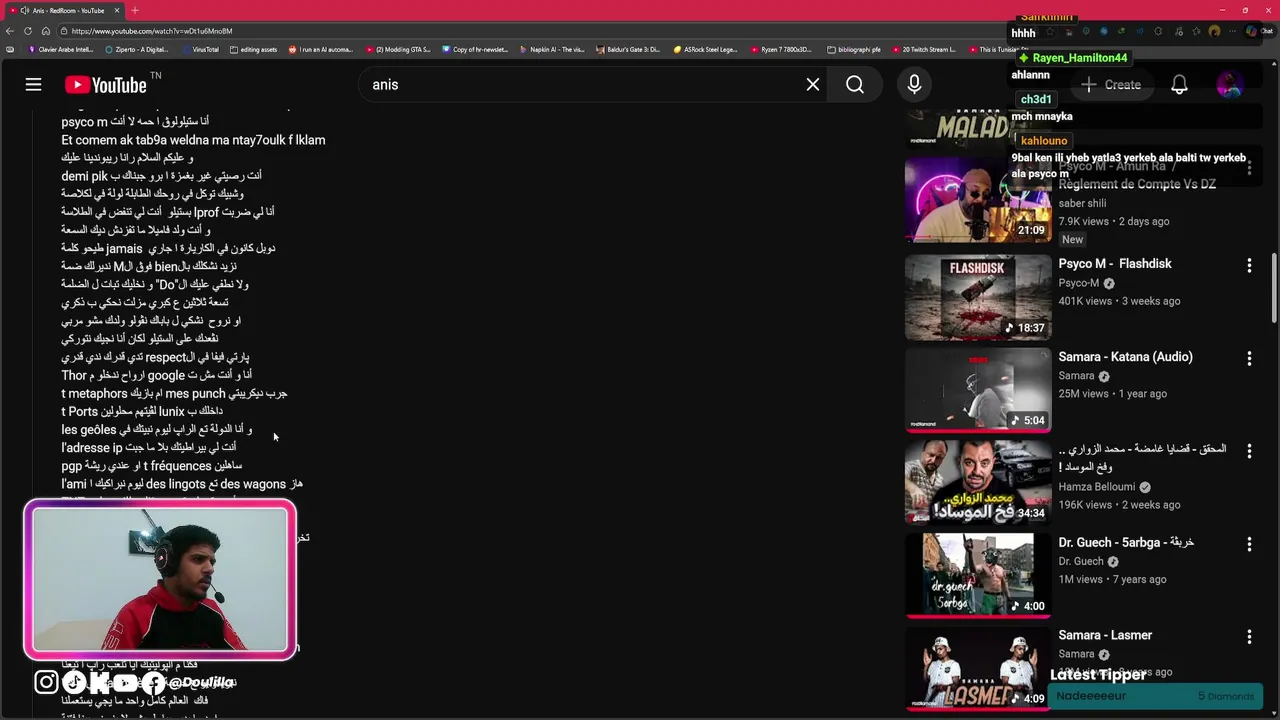The image size is (1280, 720).
Task: Click the Instagram icon on the overlay
Action: click(x=46, y=682)
